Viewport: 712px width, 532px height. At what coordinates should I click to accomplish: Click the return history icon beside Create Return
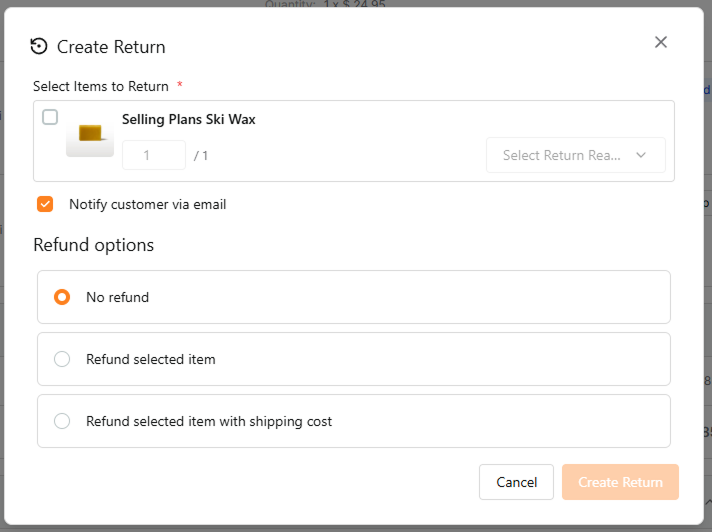coord(39,46)
